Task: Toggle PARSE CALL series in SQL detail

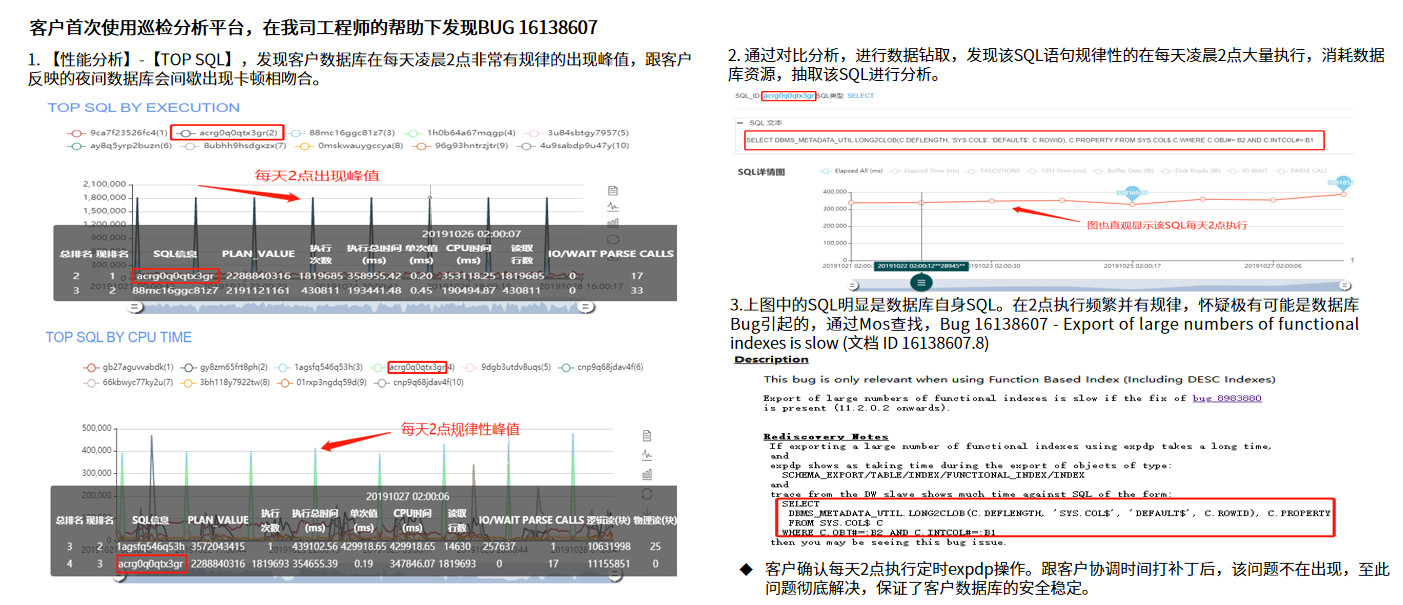Action: click(1302, 171)
